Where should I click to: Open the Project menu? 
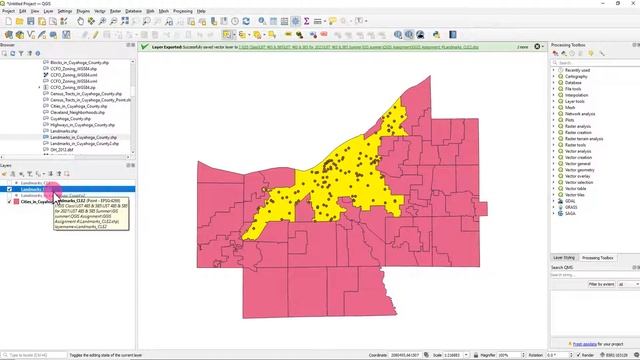(x=9, y=11)
